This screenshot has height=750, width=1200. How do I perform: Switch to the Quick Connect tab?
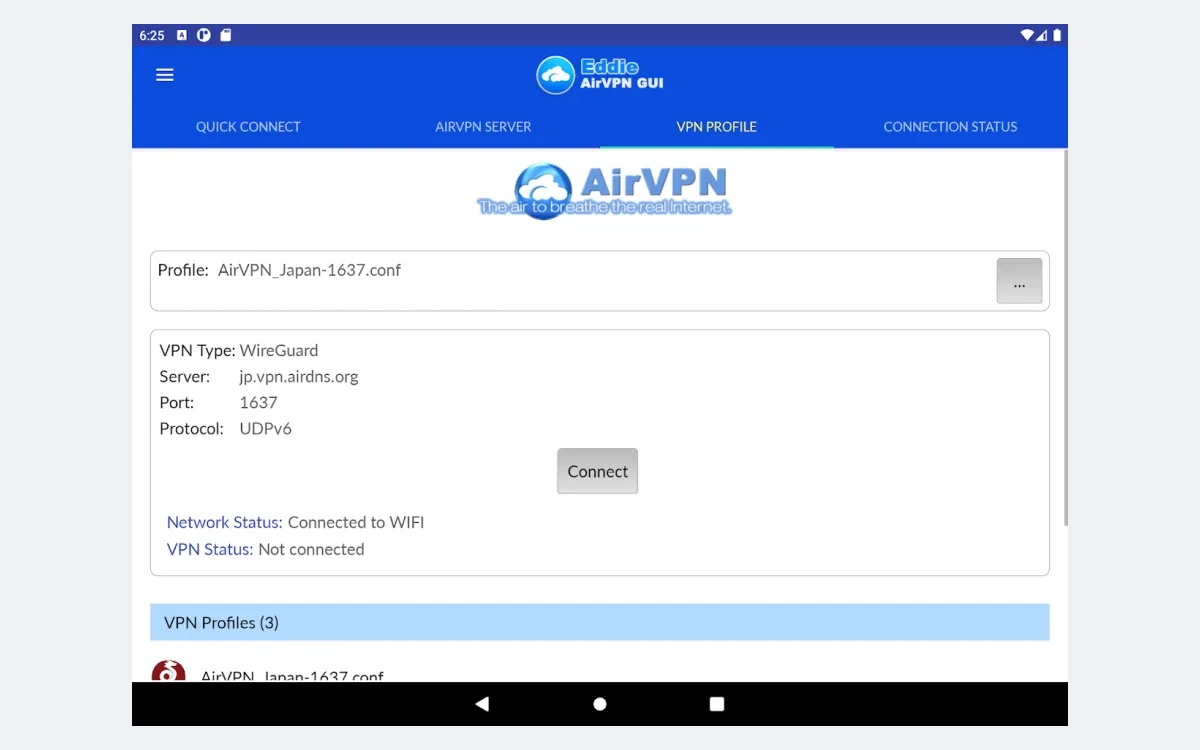click(248, 127)
